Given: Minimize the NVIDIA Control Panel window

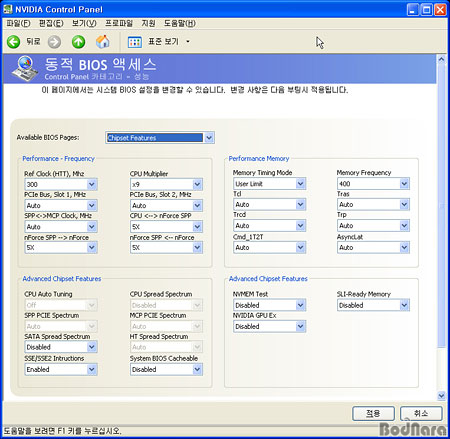Looking at the screenshot, I should (413, 9).
